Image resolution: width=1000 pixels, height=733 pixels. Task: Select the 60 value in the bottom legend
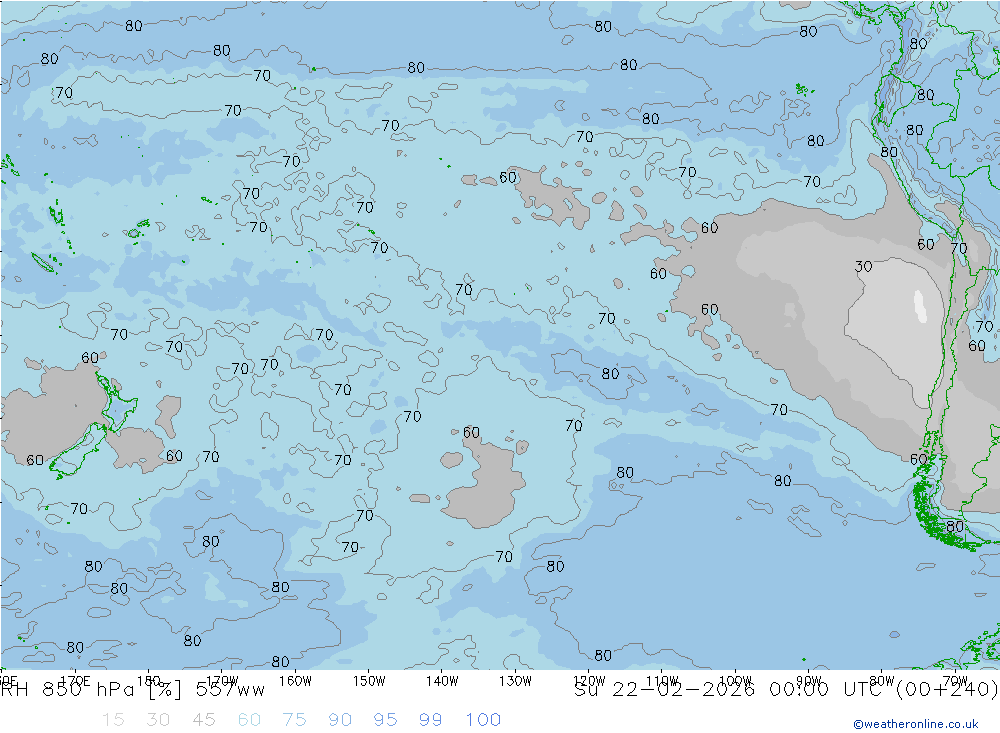click(249, 720)
